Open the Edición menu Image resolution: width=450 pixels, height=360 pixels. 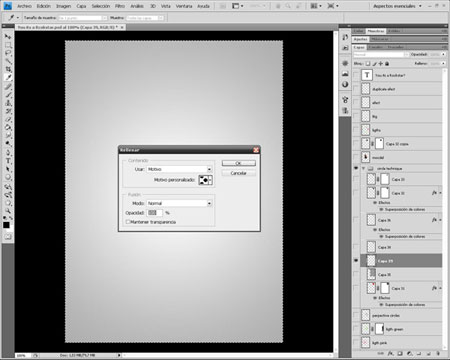(44, 6)
